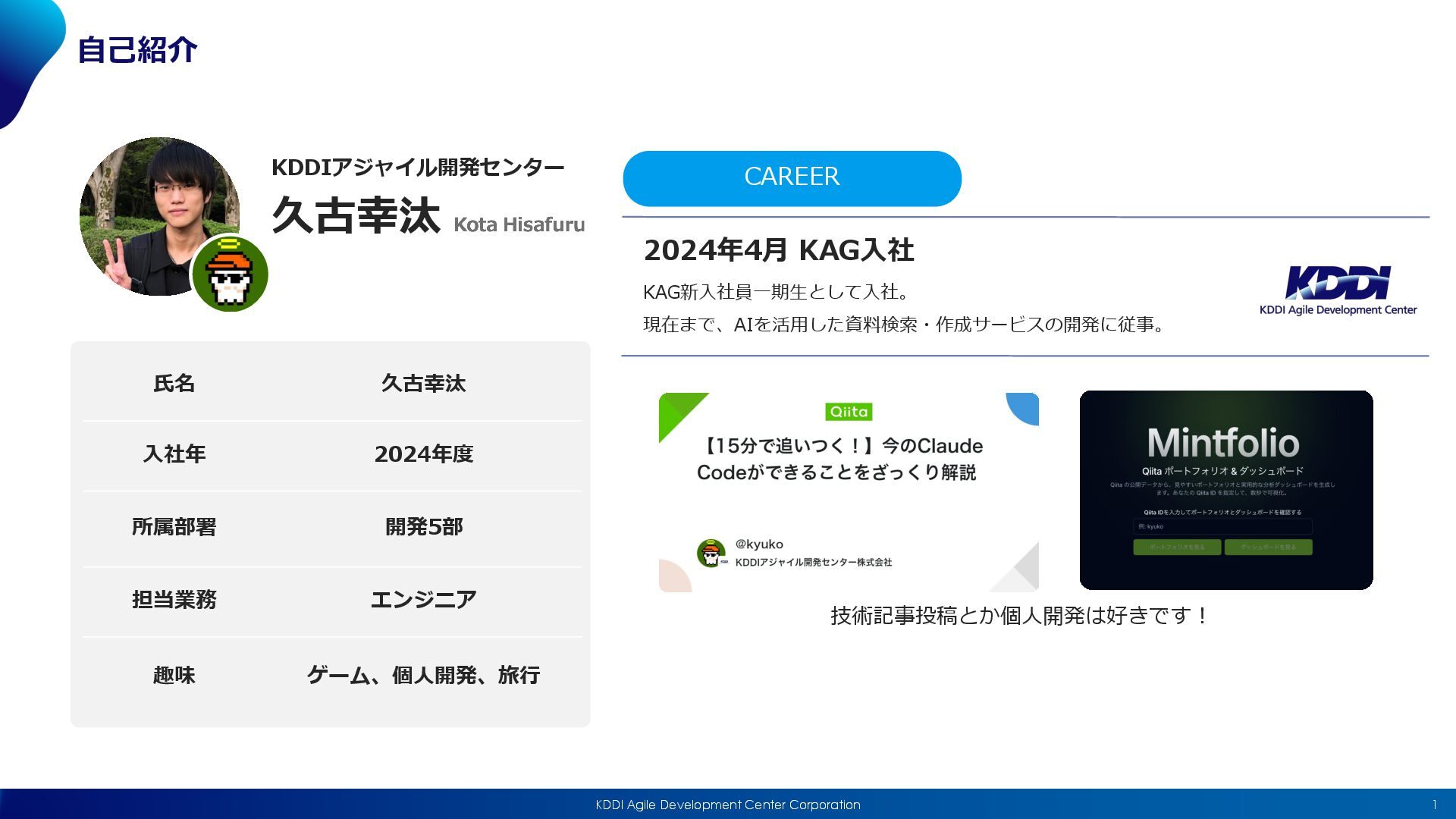This screenshot has height=819, width=1456.
Task: Click the KDDI Agile Development Center logo
Action: 1338,290
